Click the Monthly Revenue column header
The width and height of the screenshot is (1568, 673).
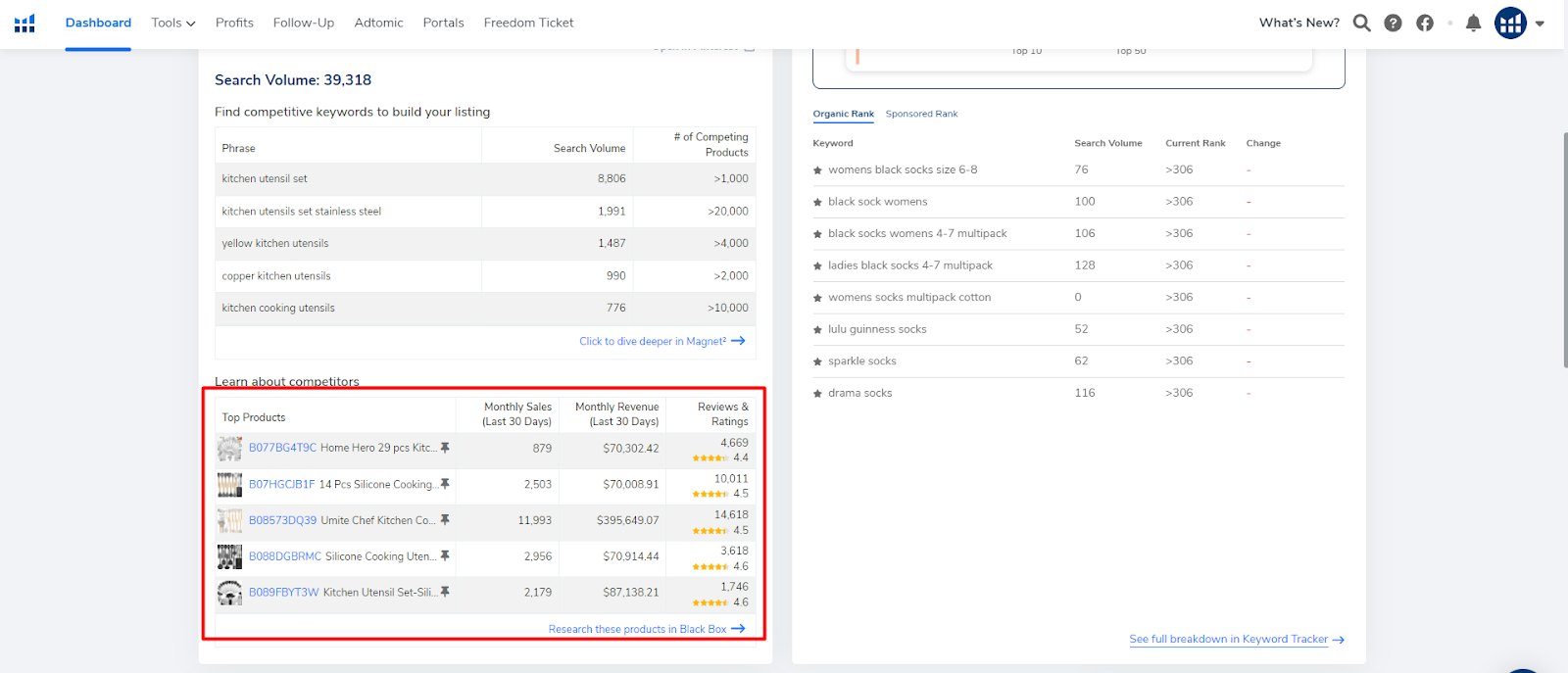(x=617, y=414)
